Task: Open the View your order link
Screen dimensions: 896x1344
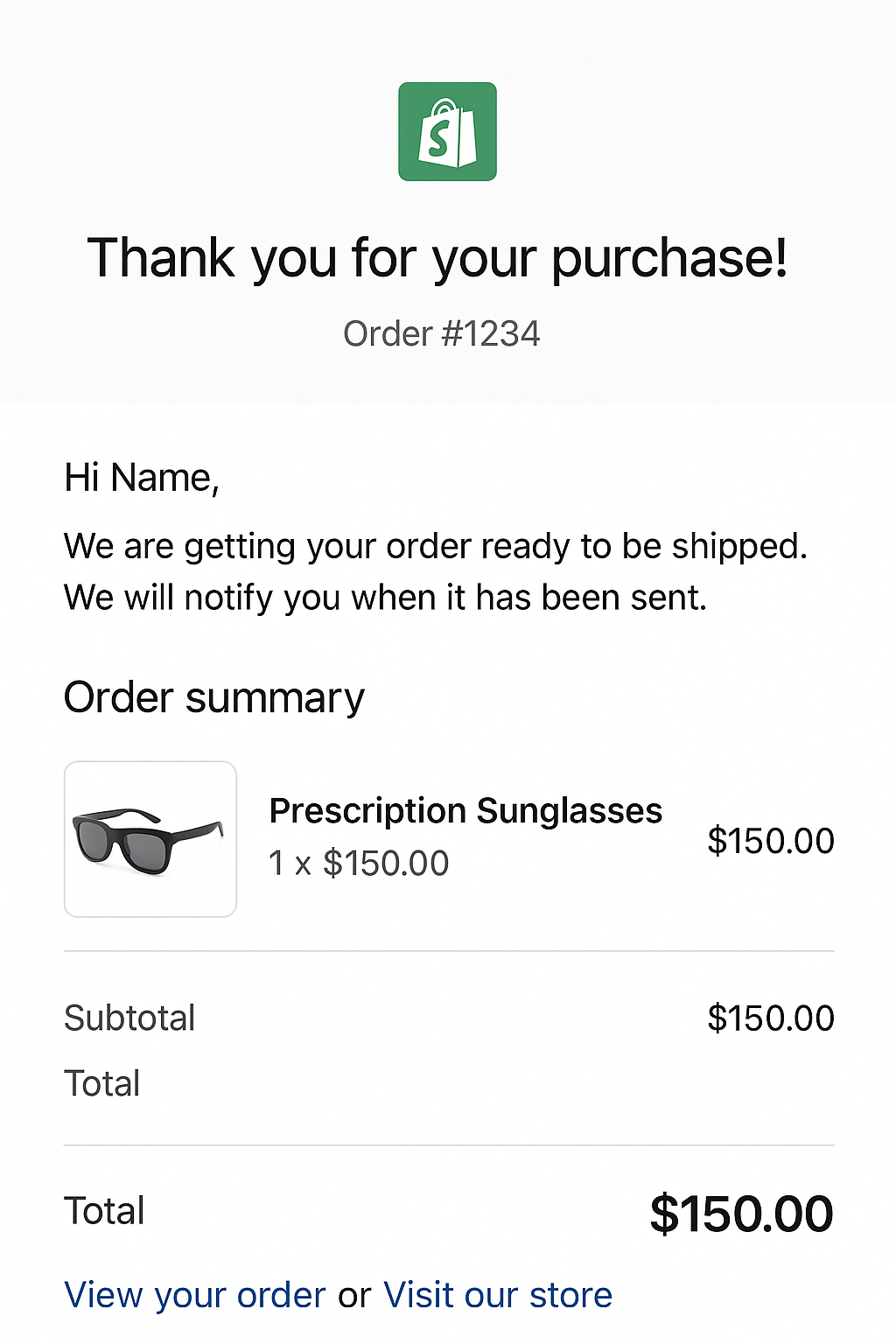Action: point(195,1295)
